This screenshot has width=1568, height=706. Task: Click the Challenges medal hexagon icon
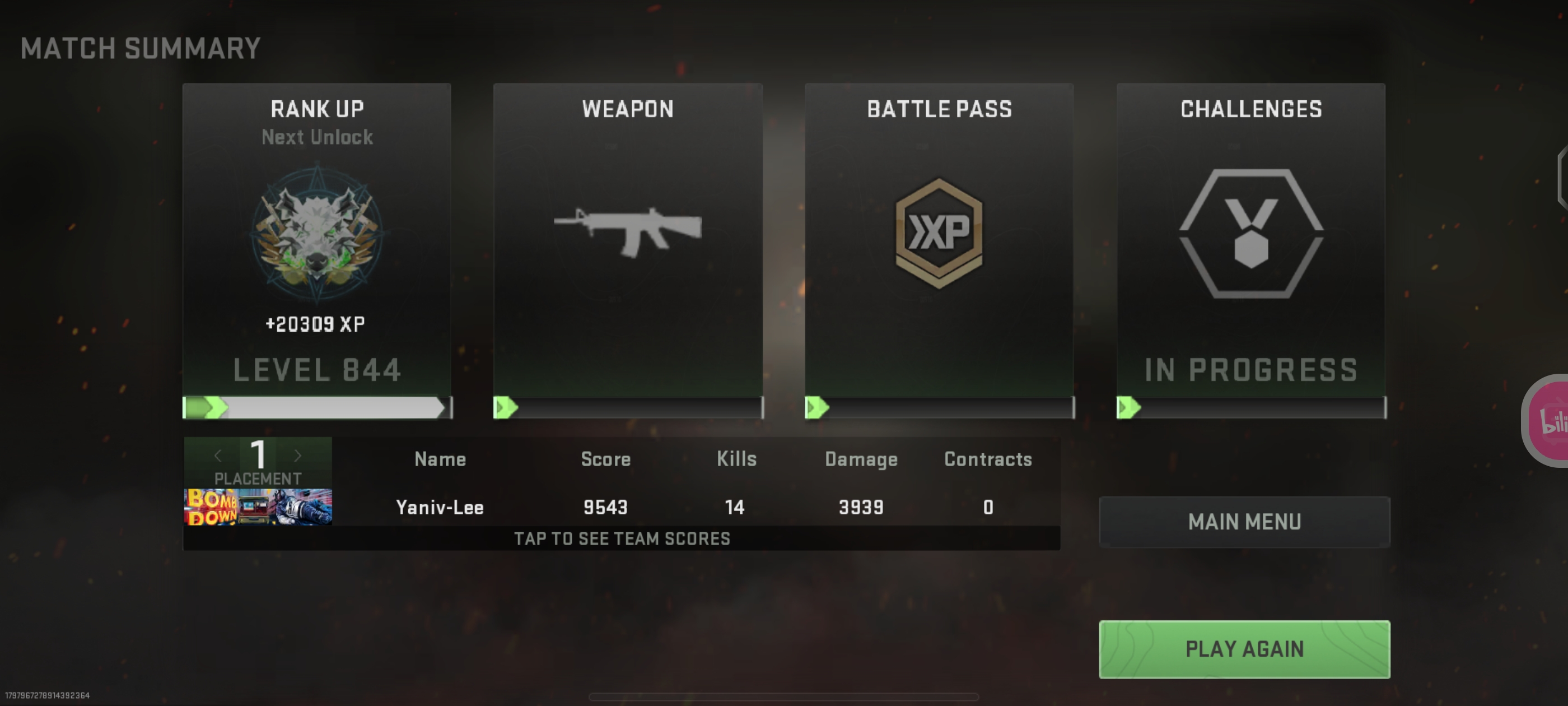pos(1251,233)
